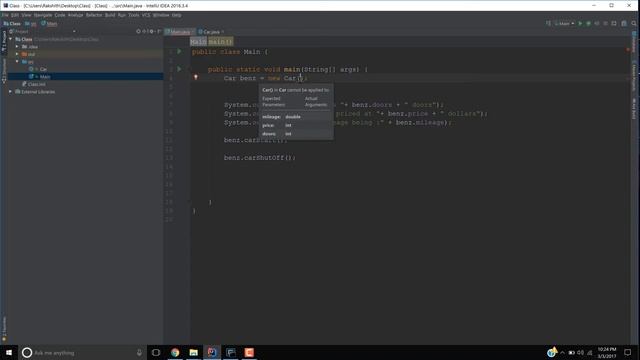Collapse the Class project root node
Image resolution: width=640 pixels, height=360 pixels.
pos(11,39)
